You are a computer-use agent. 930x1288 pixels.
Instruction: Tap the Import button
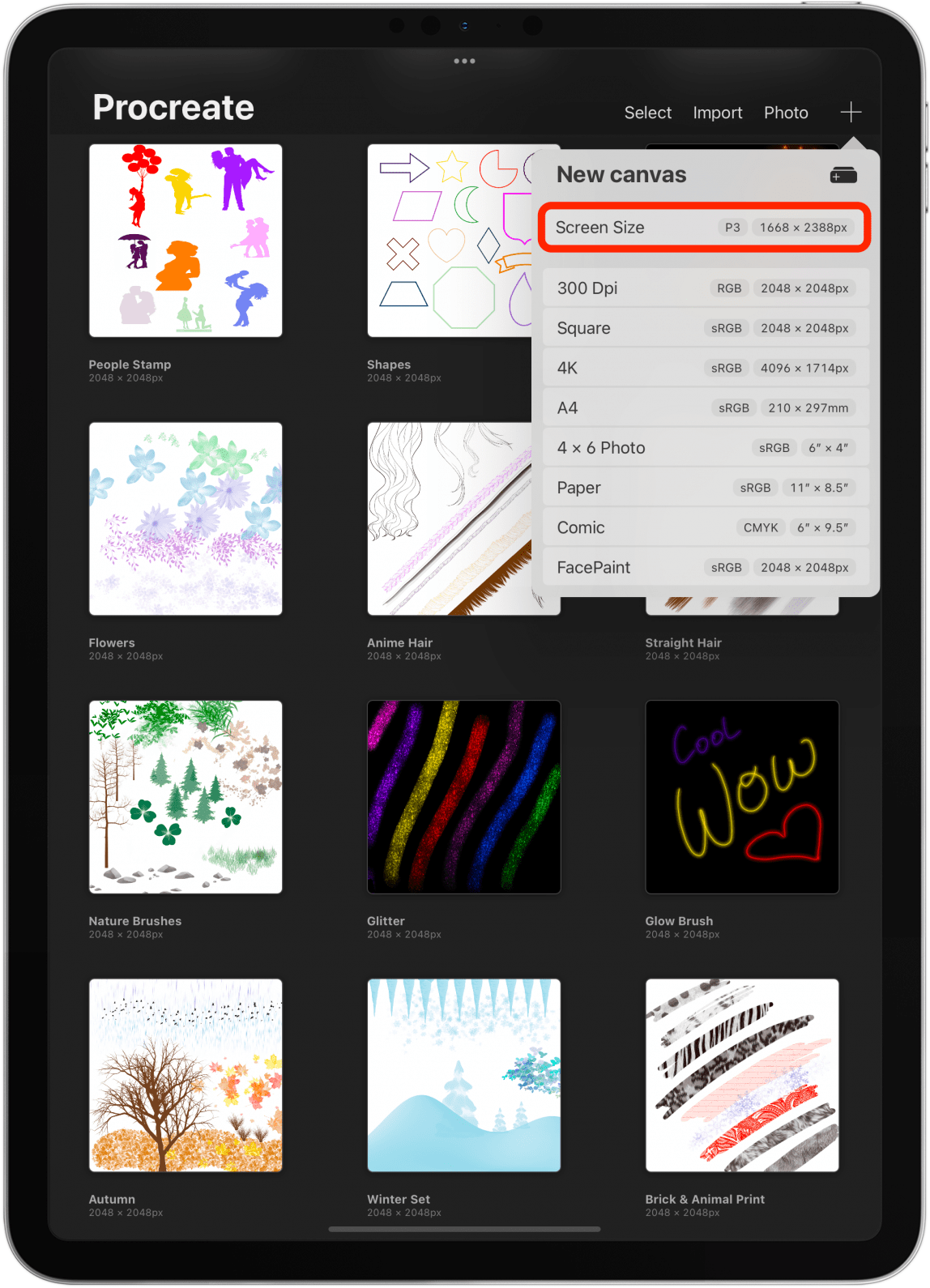[717, 113]
